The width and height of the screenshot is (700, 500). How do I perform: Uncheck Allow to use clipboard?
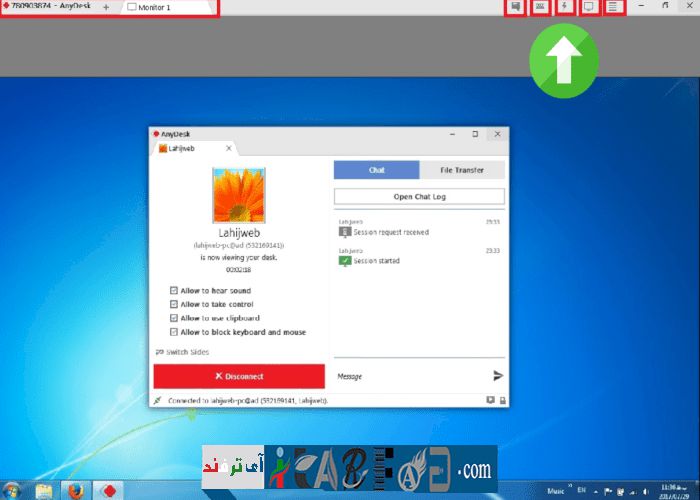[x=174, y=318]
